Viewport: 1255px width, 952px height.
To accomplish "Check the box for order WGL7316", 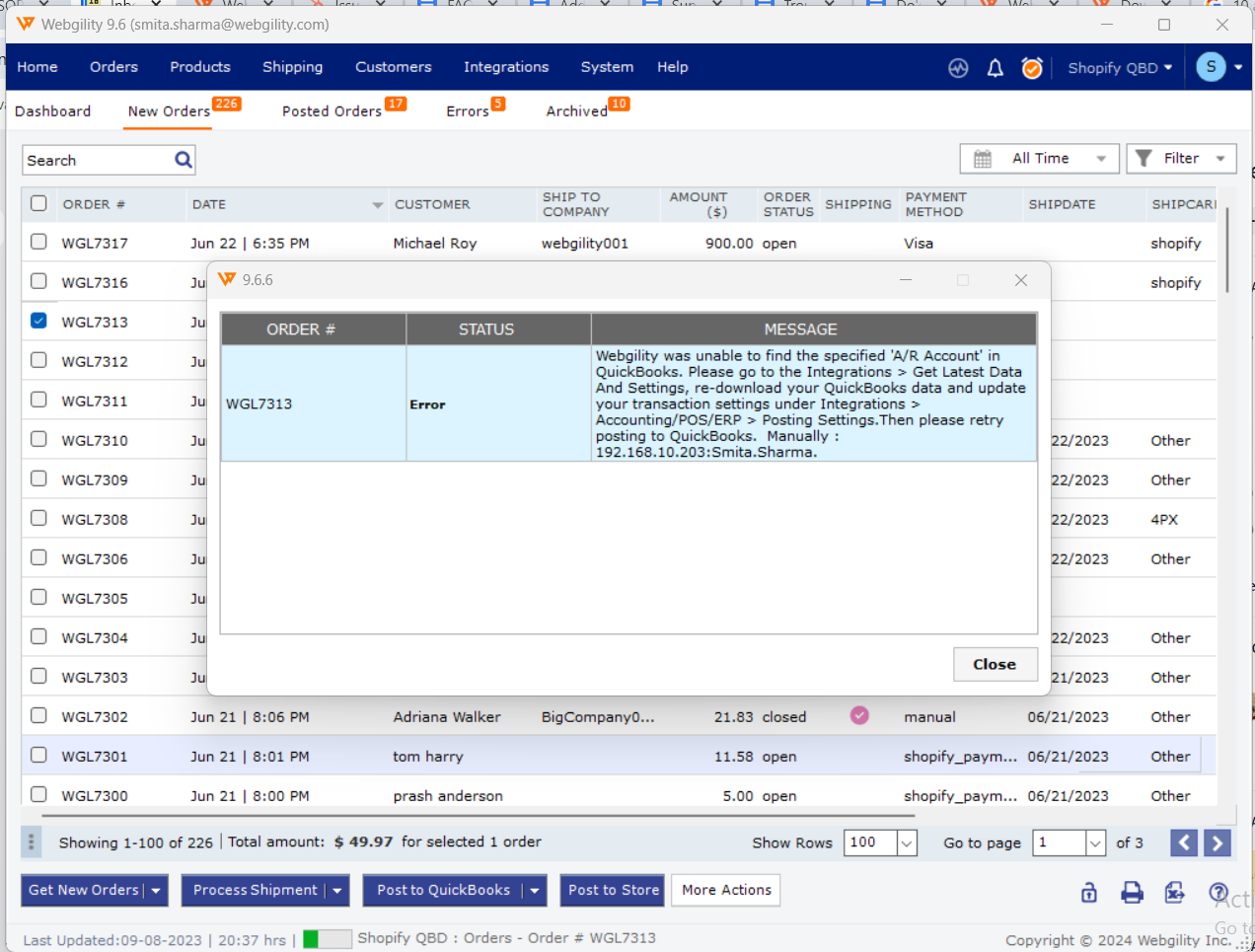I will coord(38,281).
